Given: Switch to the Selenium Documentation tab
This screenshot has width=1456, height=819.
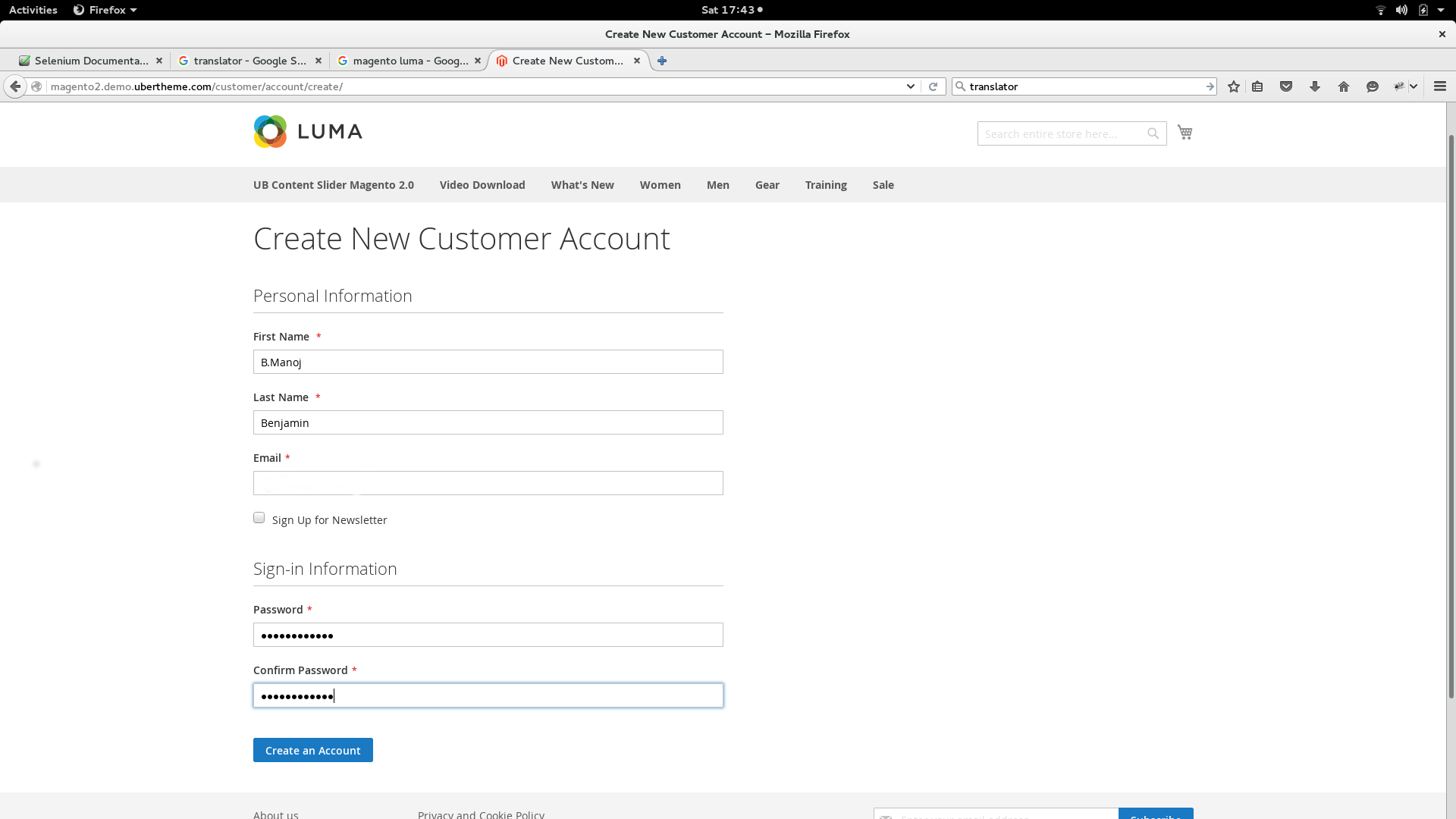Looking at the screenshot, I should (x=91, y=61).
